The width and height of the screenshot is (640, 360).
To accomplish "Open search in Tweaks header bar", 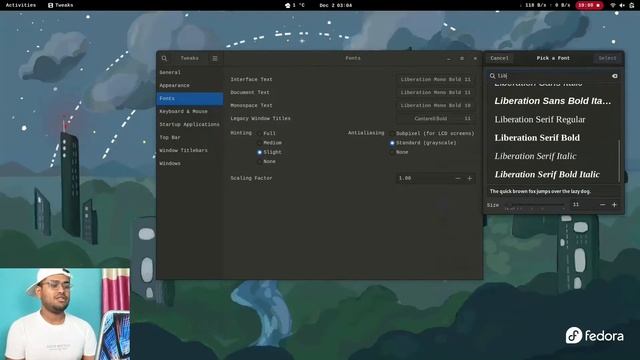I will (164, 58).
